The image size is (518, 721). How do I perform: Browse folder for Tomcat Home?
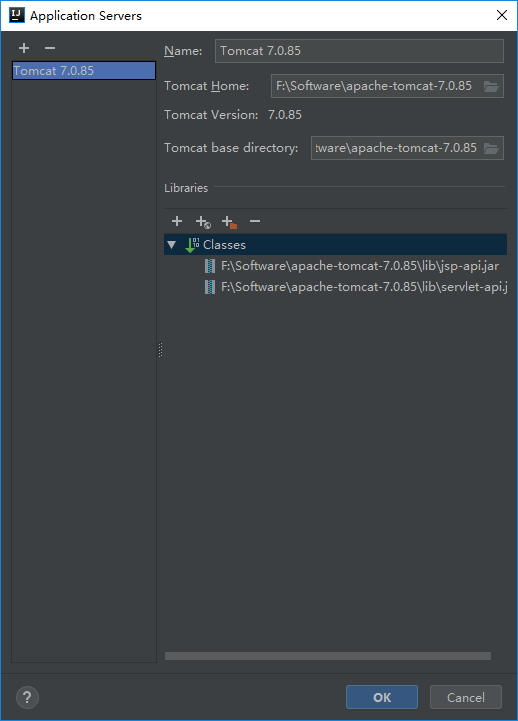pos(491,86)
